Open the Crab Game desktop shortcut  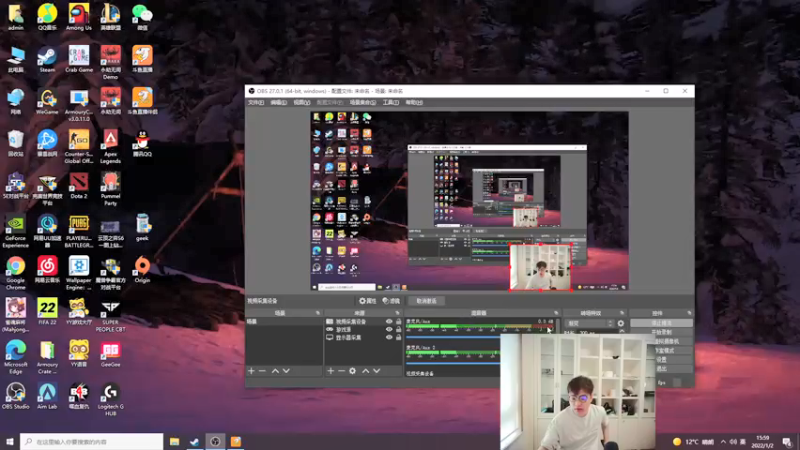[x=79, y=60]
